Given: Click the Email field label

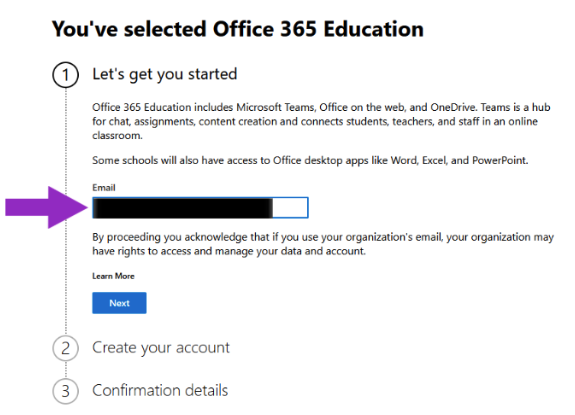Looking at the screenshot, I should point(104,188).
